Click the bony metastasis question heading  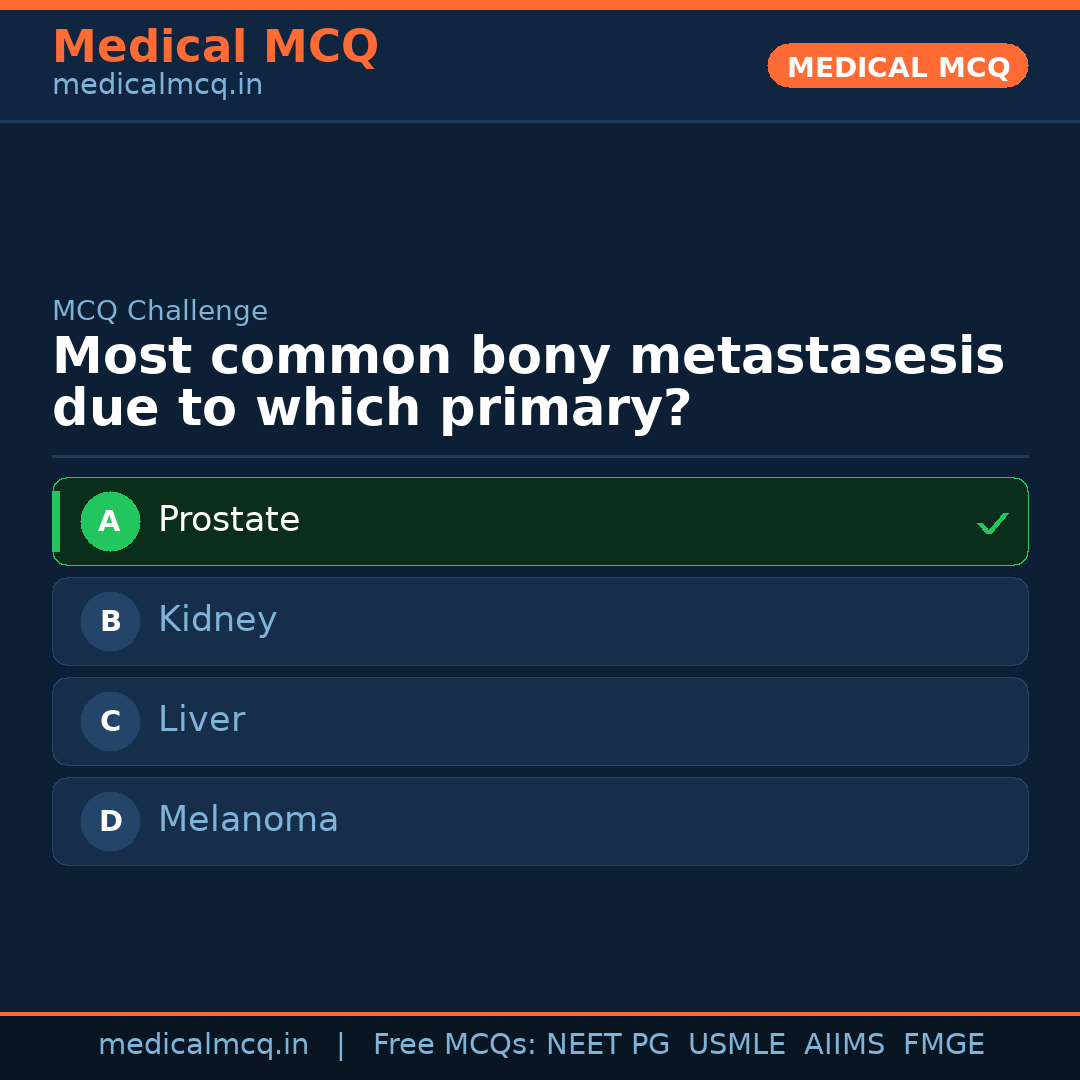tap(528, 383)
